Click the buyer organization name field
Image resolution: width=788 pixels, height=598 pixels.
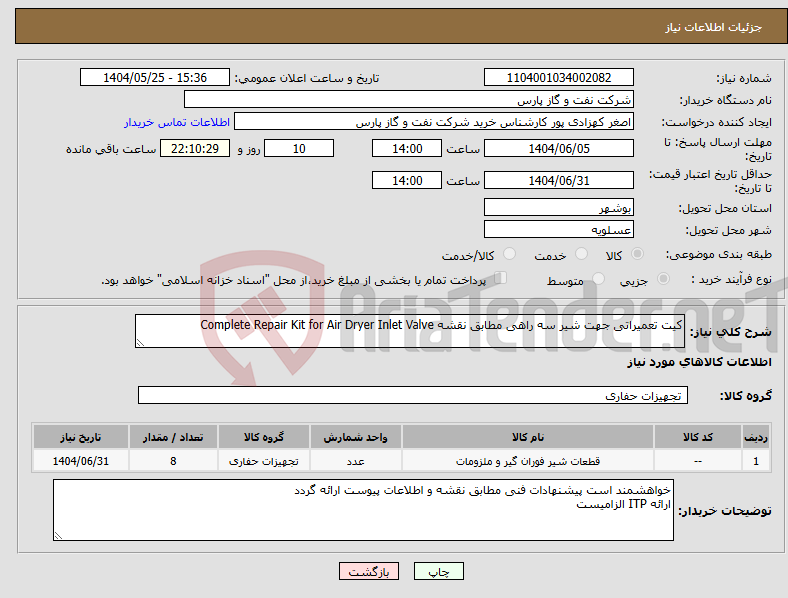click(x=409, y=99)
